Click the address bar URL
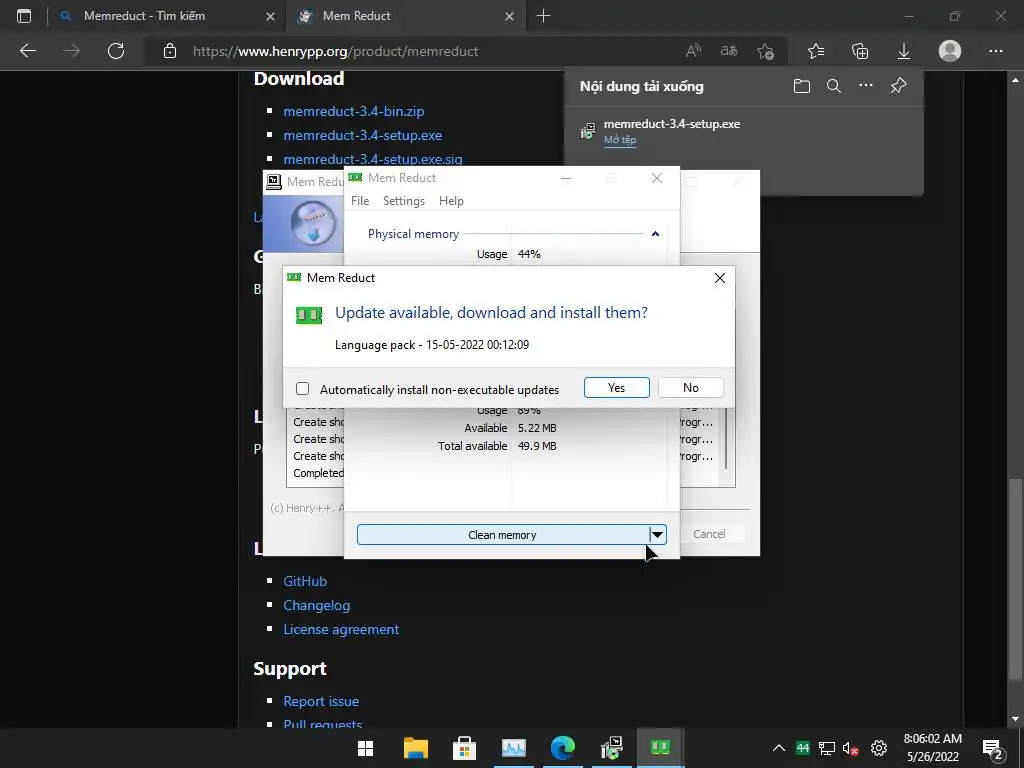 pos(336,51)
